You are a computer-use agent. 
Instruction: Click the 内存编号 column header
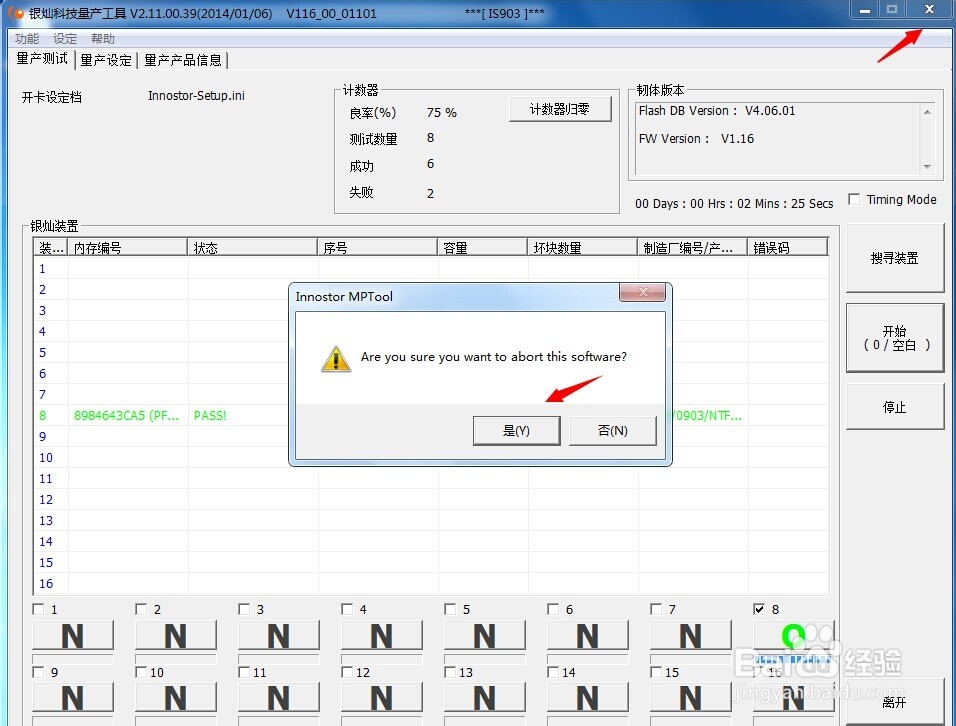[x=127, y=247]
